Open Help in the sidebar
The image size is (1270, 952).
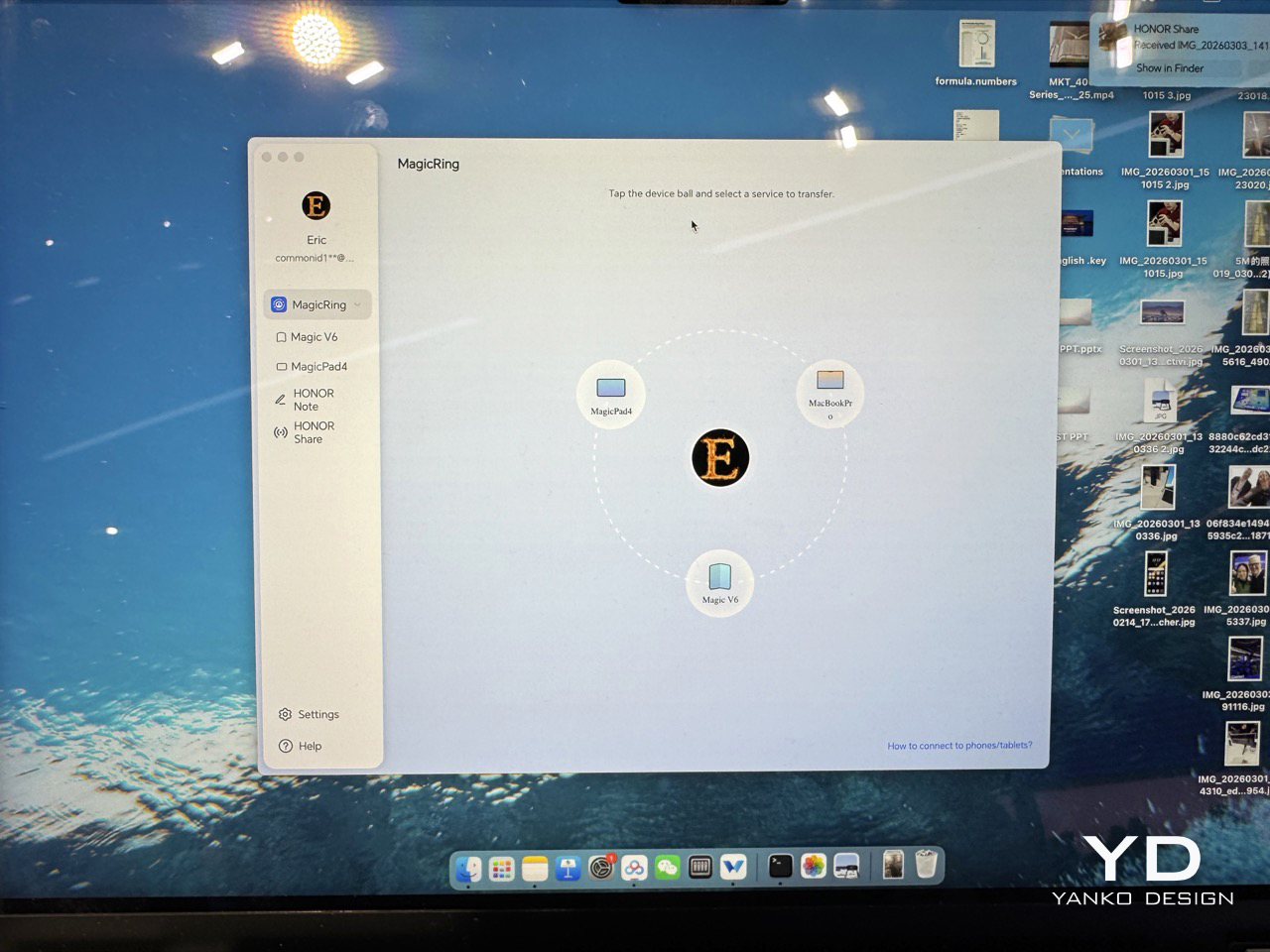(310, 746)
